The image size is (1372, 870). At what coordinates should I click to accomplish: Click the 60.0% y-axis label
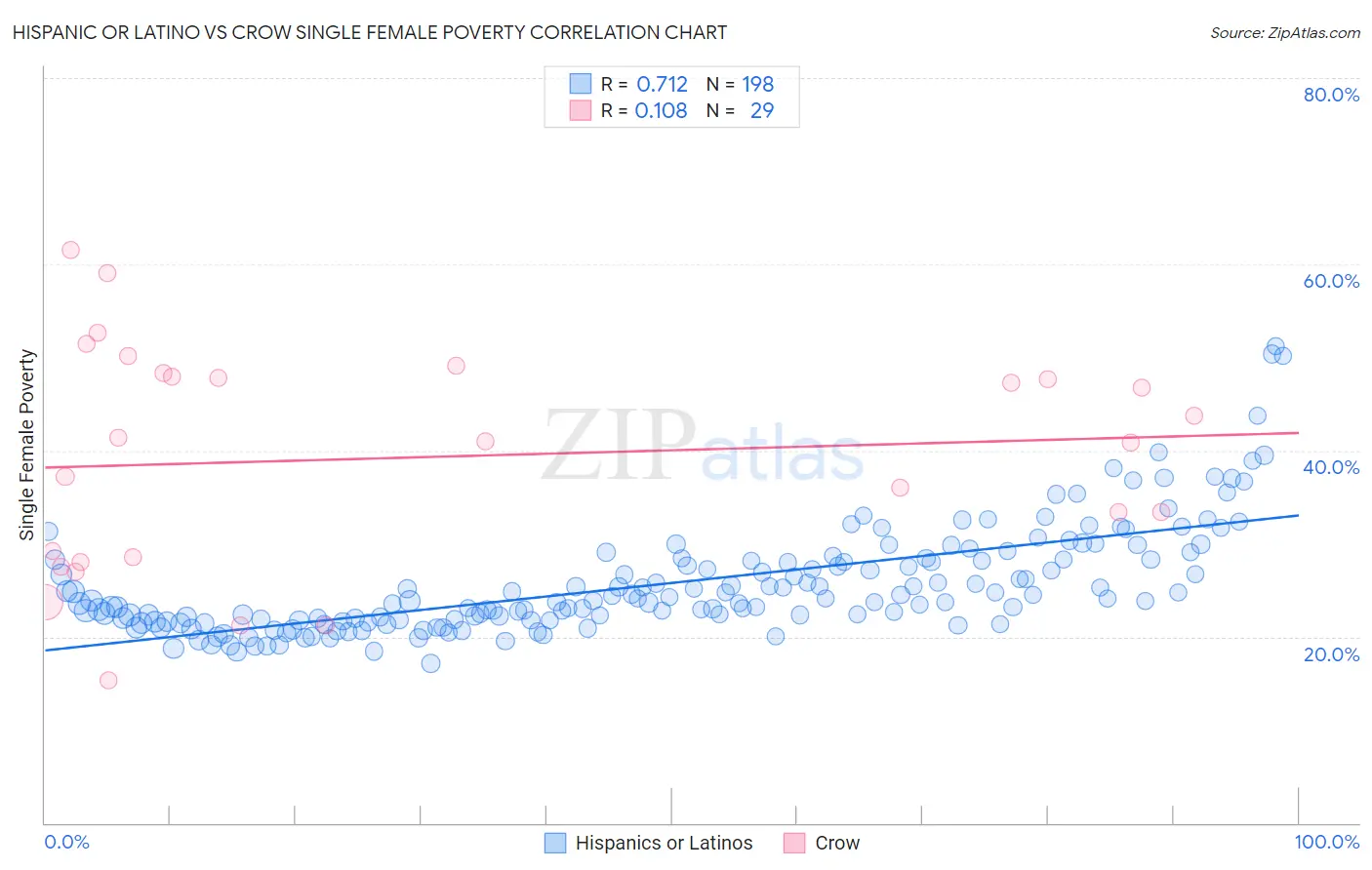tap(1331, 281)
